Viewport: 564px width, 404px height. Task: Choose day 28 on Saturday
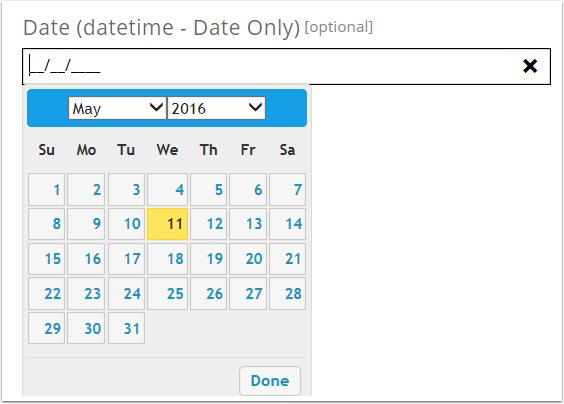point(287,294)
